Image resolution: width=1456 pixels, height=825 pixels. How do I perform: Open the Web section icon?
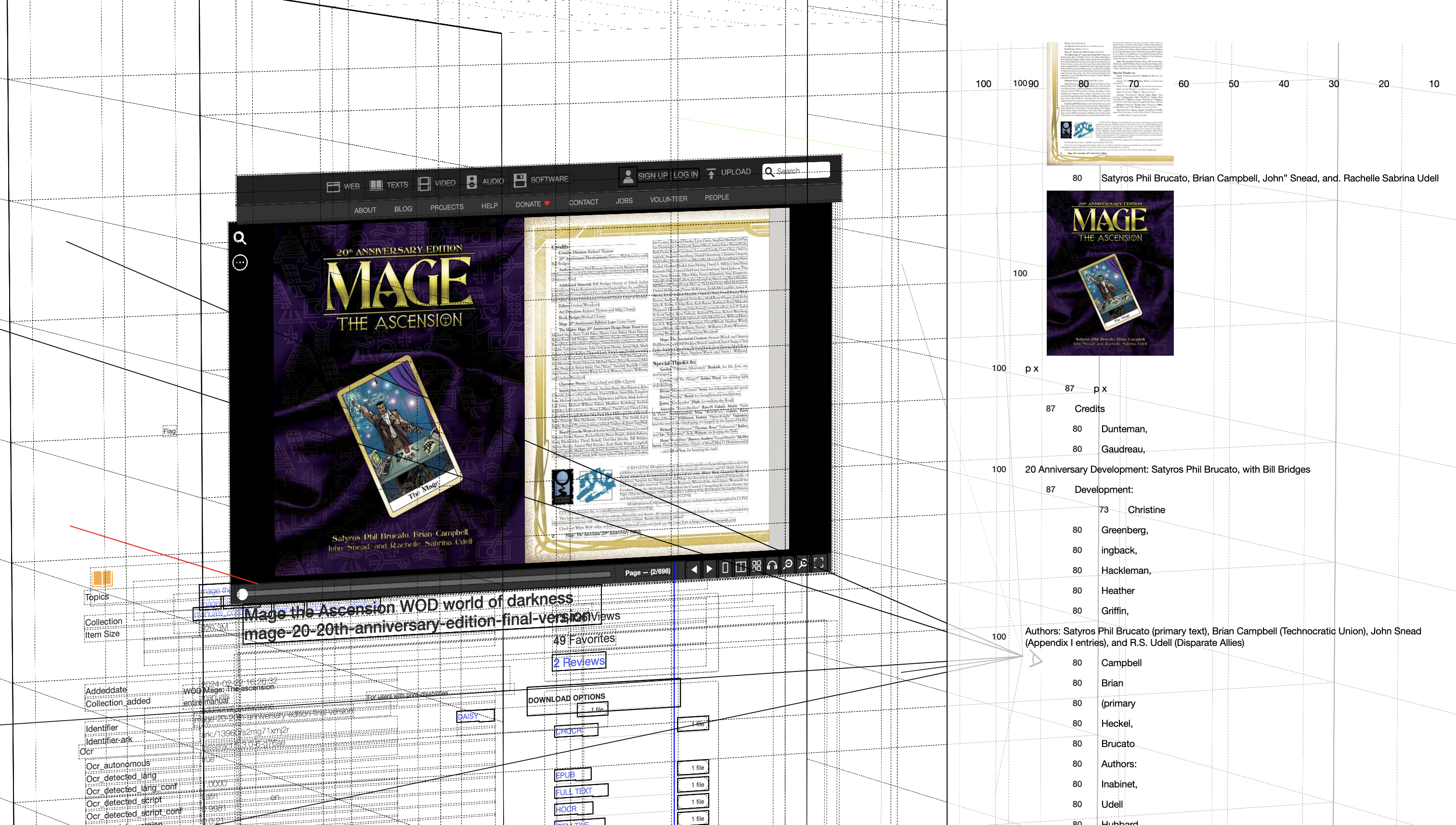333,186
